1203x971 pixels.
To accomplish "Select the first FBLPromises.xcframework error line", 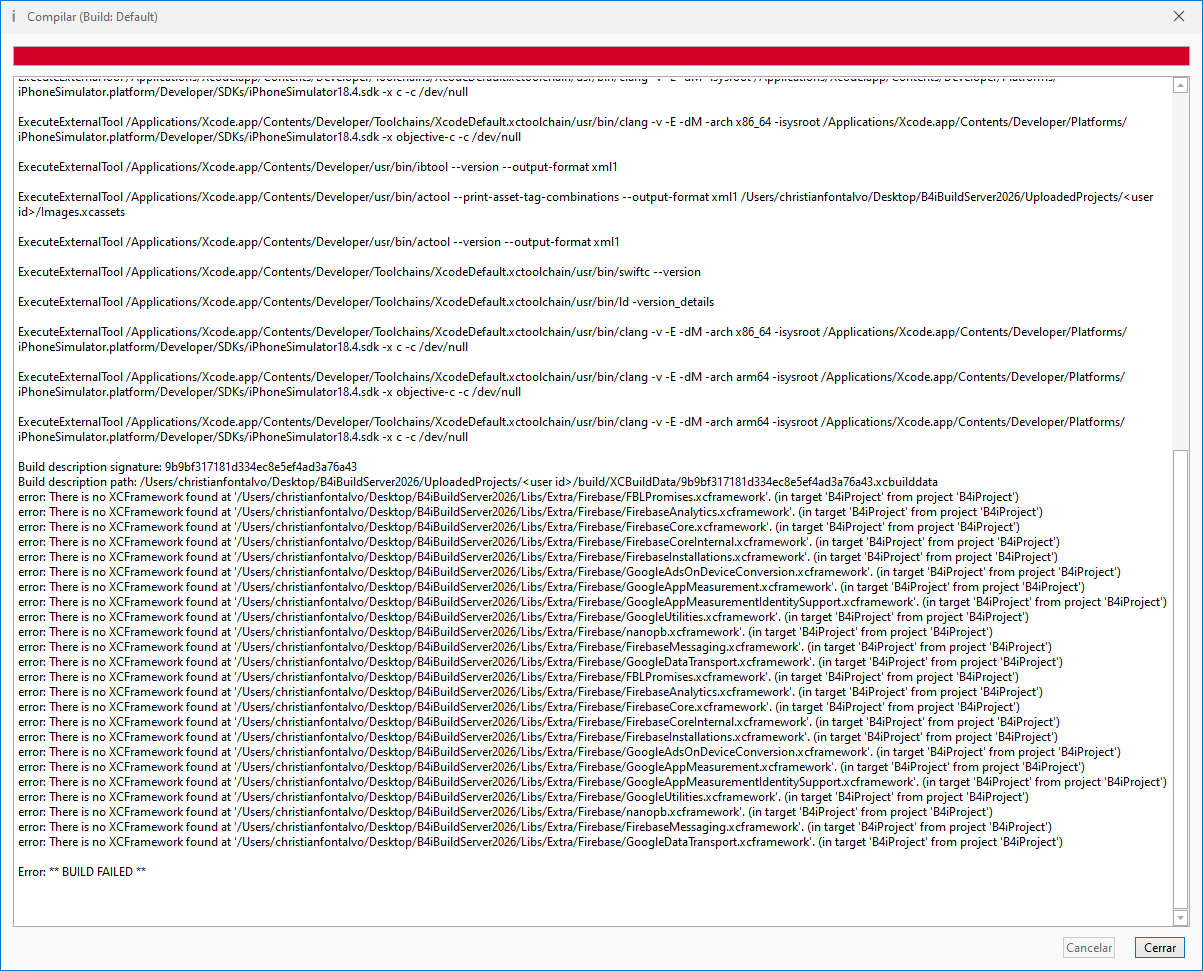I will 518,497.
